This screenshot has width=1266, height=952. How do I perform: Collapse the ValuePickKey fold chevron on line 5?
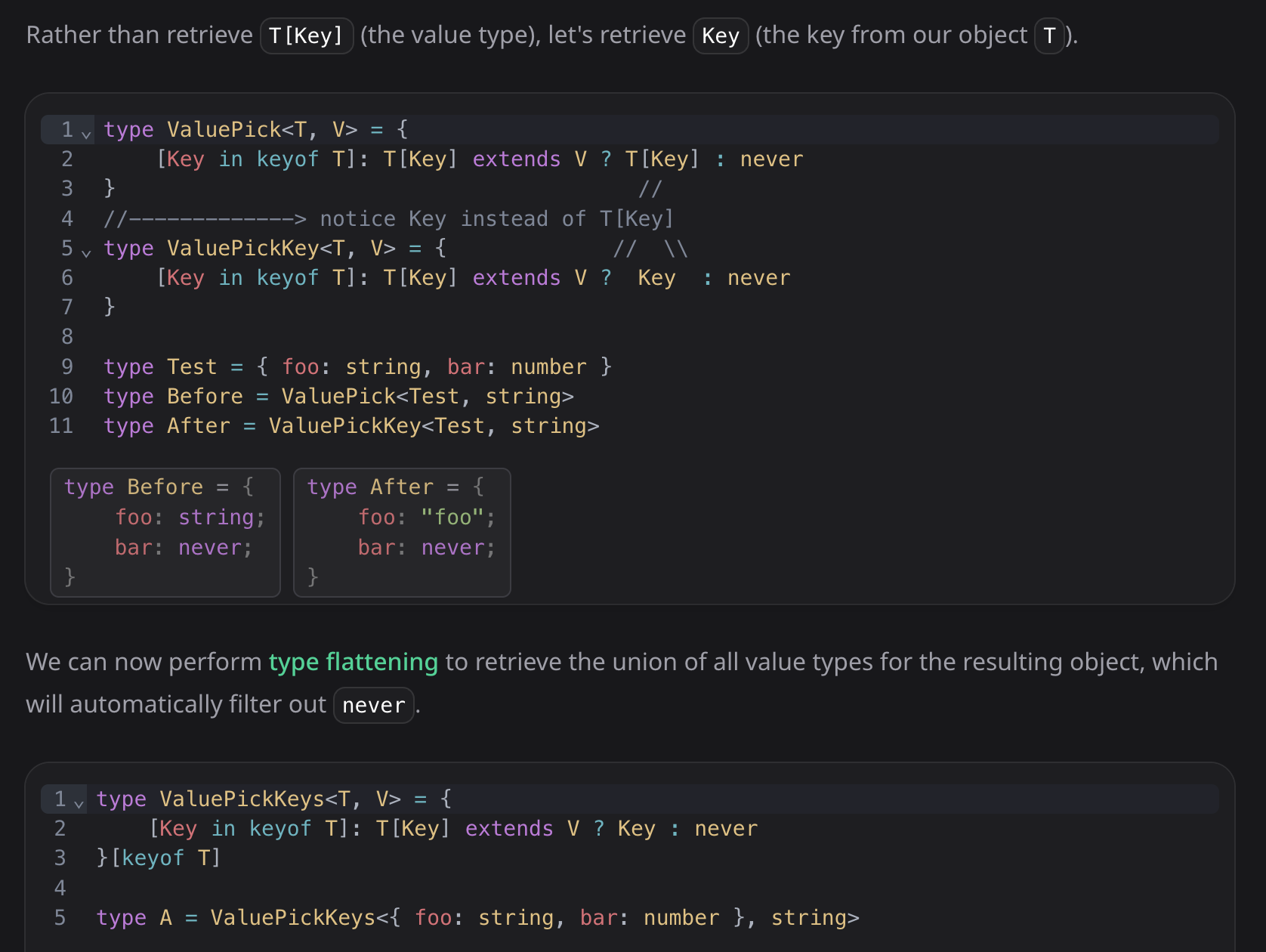coord(86,253)
